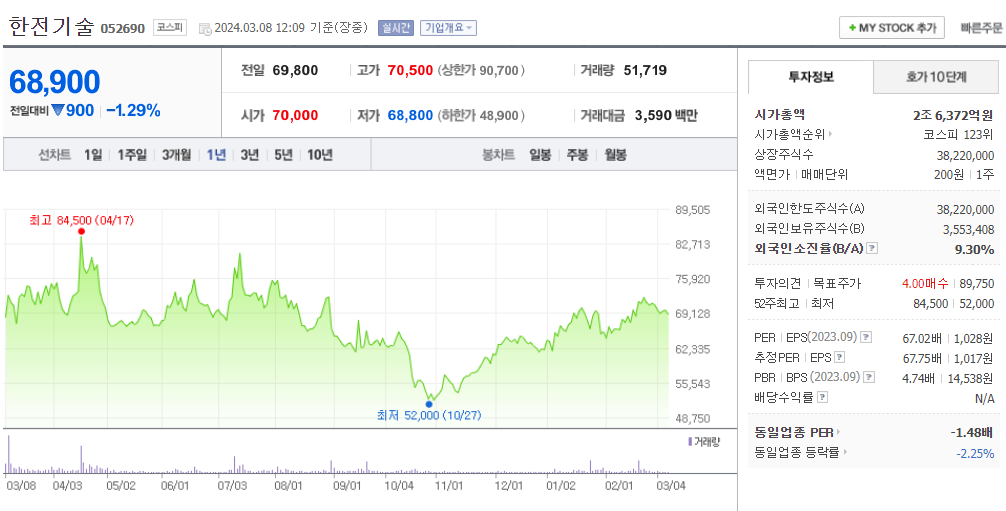Click the 전일 value 69,800
This screenshot has width=1006, height=511.
pyautogui.click(x=295, y=71)
